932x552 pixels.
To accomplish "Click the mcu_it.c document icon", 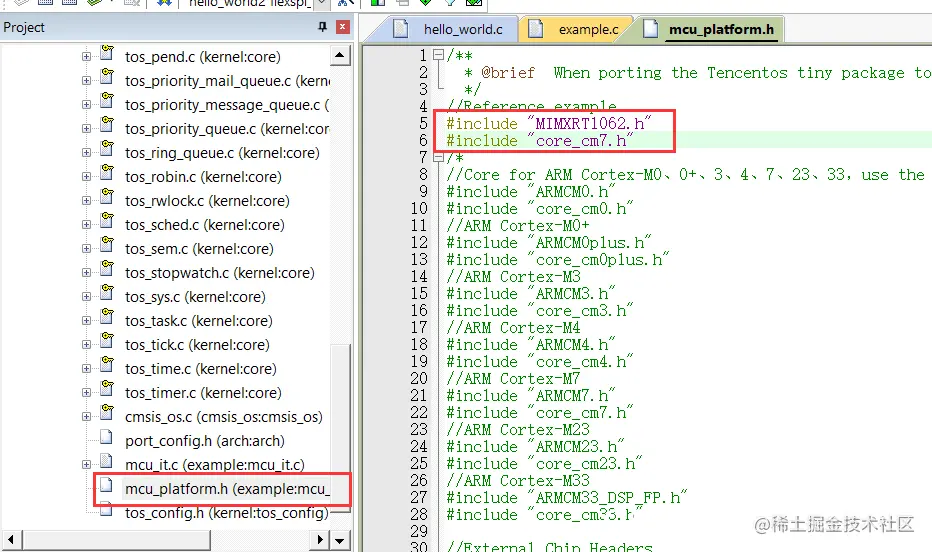I will (106, 461).
